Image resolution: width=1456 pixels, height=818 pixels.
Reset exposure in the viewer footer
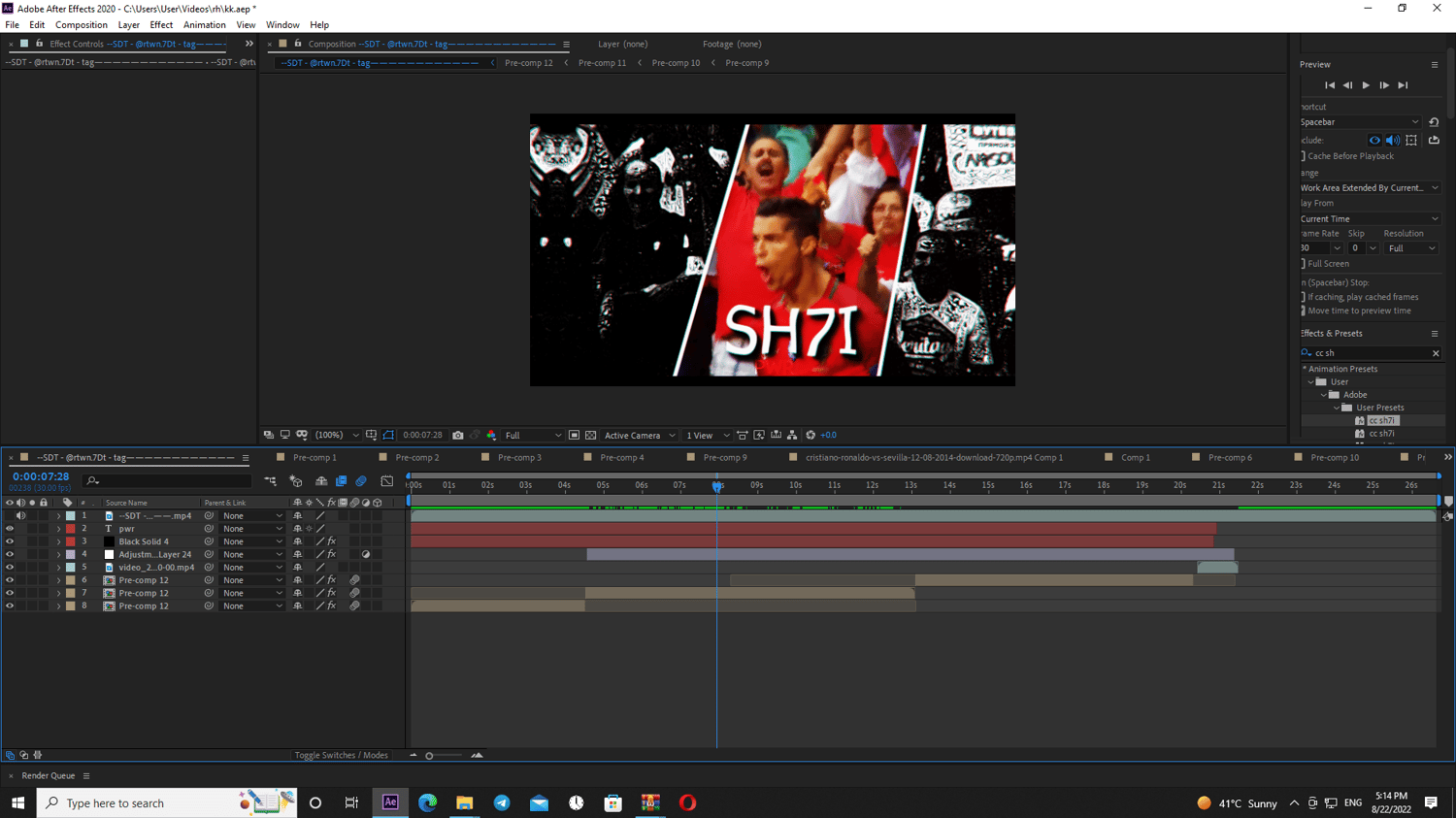811,436
